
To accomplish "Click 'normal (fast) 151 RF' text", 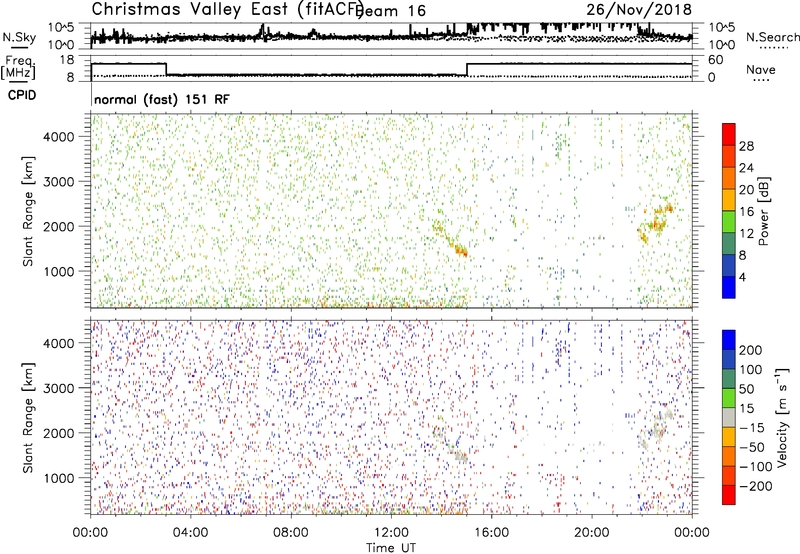I will [x=162, y=99].
